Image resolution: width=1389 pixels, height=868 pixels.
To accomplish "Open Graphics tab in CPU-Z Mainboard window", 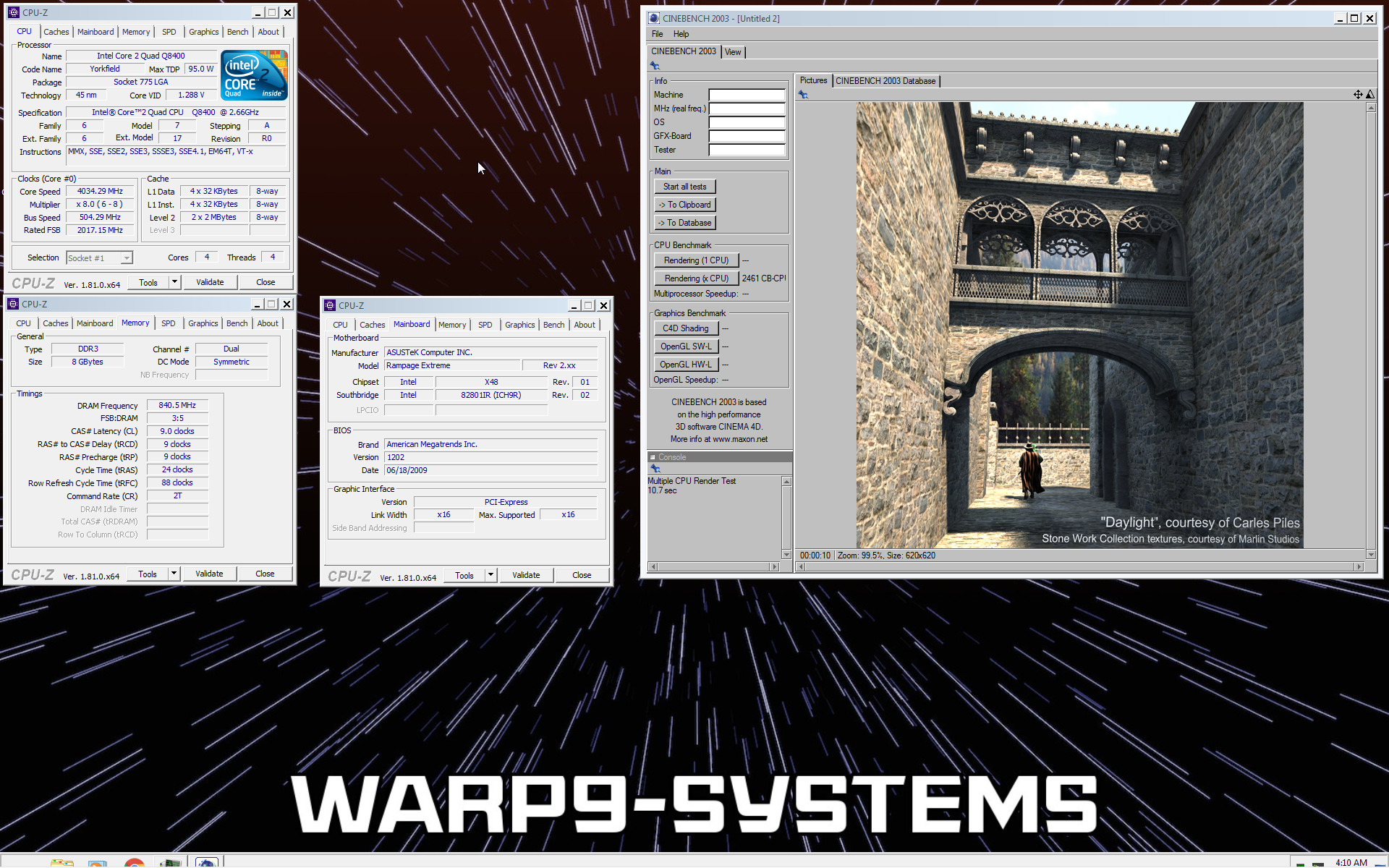I will [519, 325].
